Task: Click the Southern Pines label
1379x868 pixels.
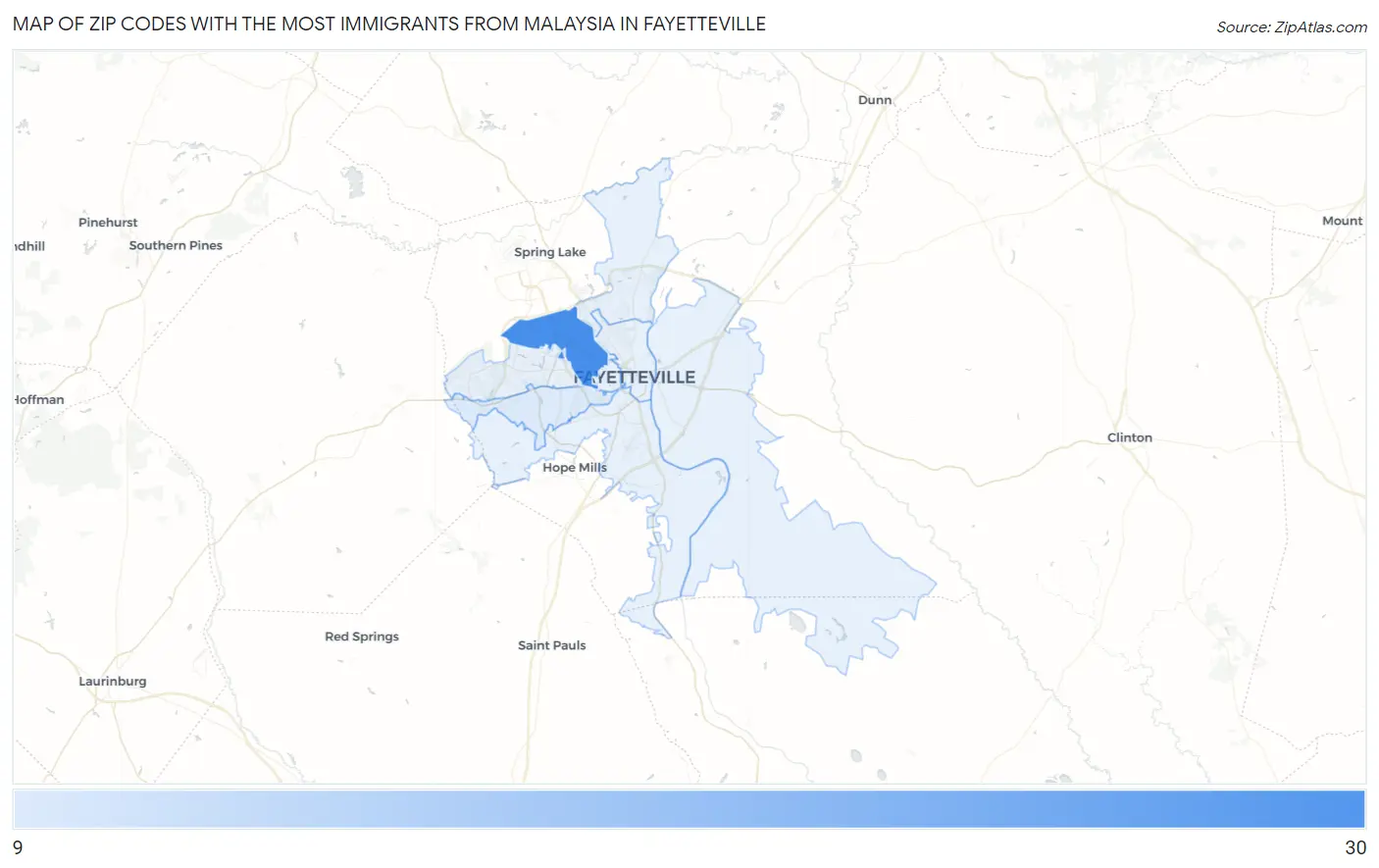Action: point(176,245)
